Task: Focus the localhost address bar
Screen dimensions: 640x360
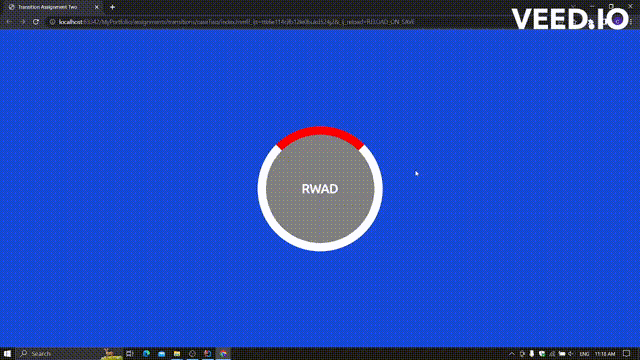Action: click(237, 22)
